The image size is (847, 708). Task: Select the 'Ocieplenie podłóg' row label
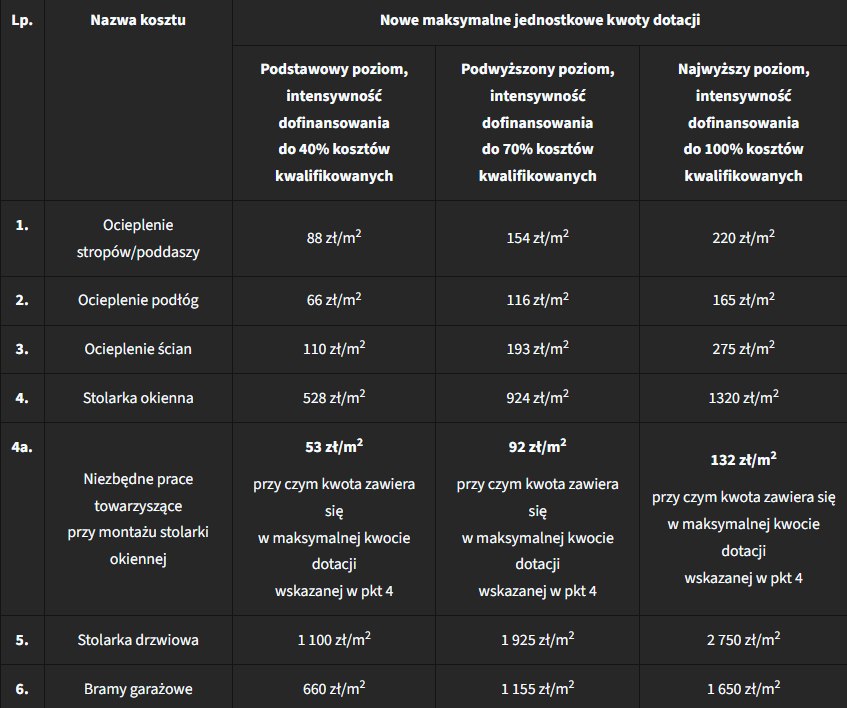[x=138, y=300]
